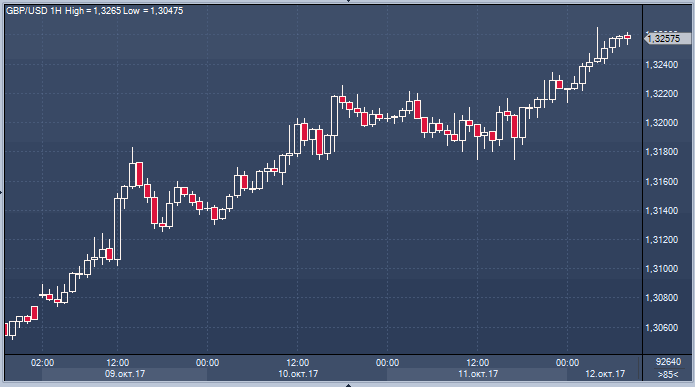The image size is (695, 387).
Task: Select the 11.окт.17 date segment
Action: [x=477, y=374]
